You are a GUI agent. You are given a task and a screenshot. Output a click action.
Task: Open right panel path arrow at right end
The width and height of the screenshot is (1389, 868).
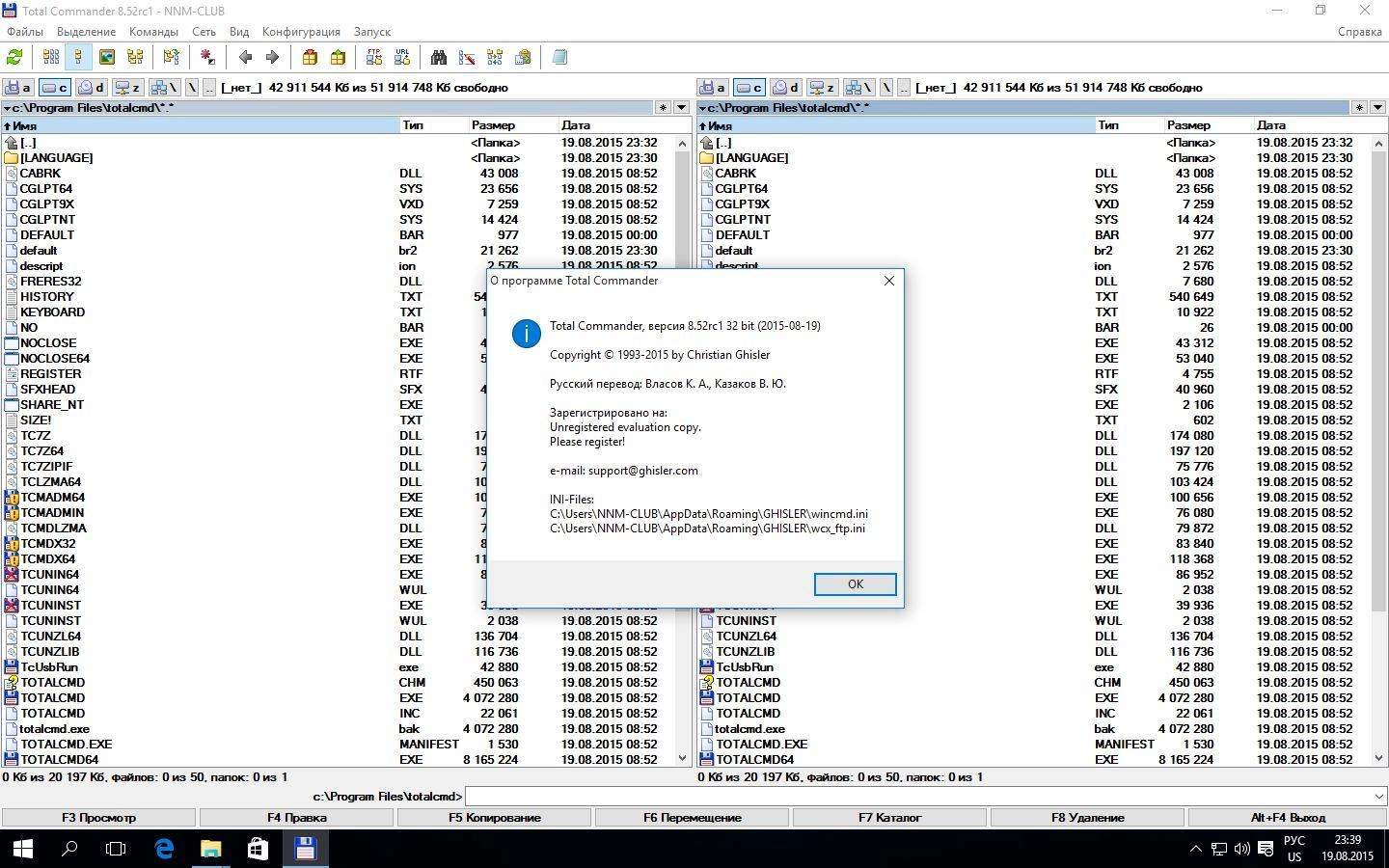point(1377,107)
